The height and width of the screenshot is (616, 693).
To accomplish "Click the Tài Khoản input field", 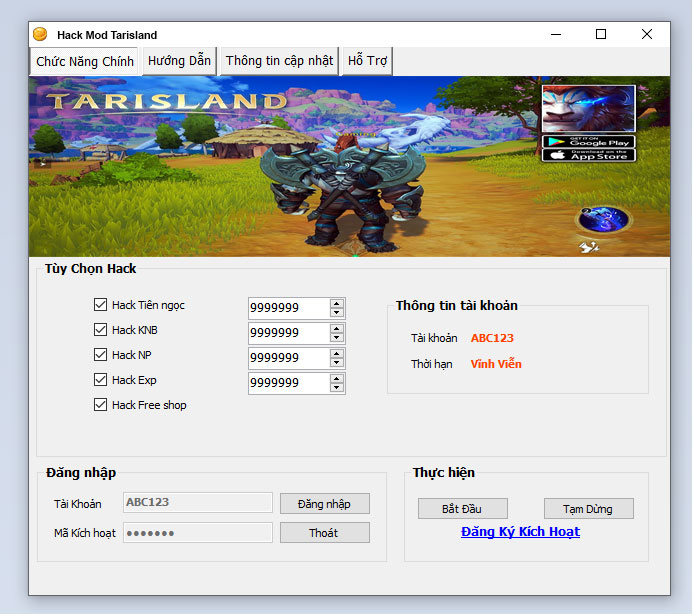I will coord(198,502).
